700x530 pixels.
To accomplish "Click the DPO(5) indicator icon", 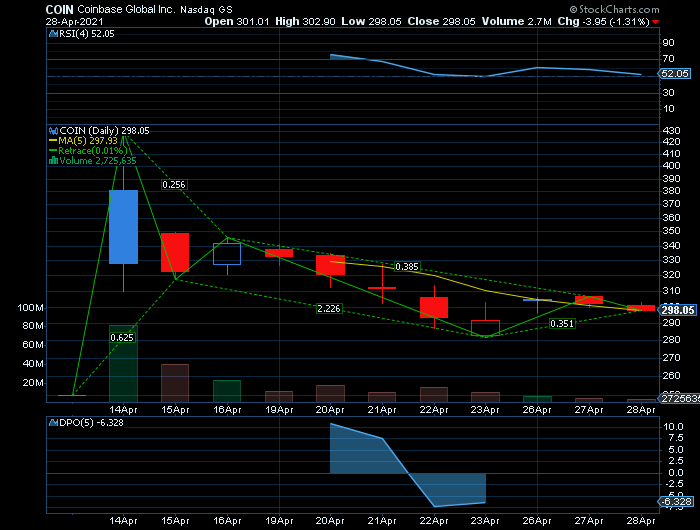I will [x=53, y=423].
